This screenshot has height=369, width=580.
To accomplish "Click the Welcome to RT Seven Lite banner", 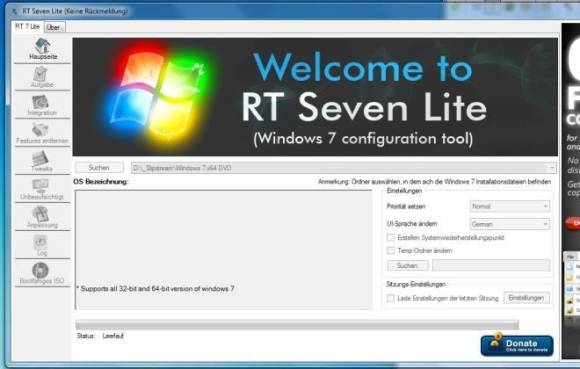I will pos(315,97).
